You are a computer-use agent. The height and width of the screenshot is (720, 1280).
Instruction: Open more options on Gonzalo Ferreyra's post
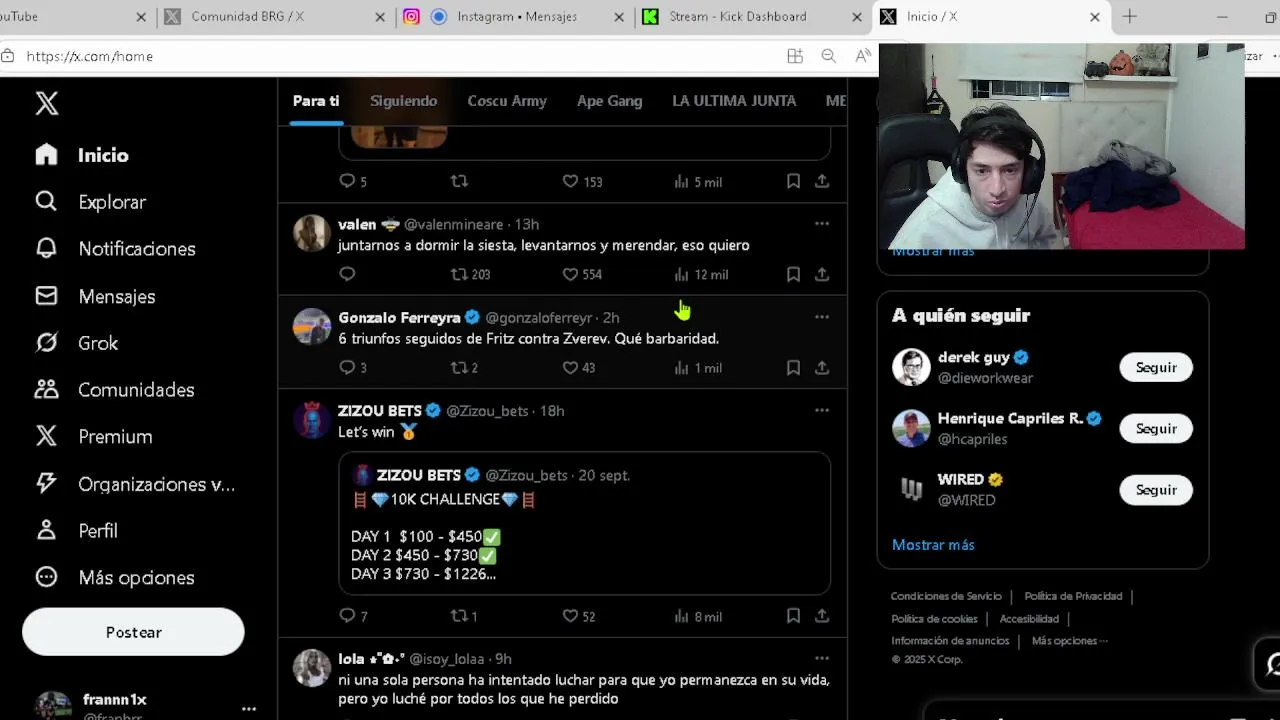pos(822,317)
